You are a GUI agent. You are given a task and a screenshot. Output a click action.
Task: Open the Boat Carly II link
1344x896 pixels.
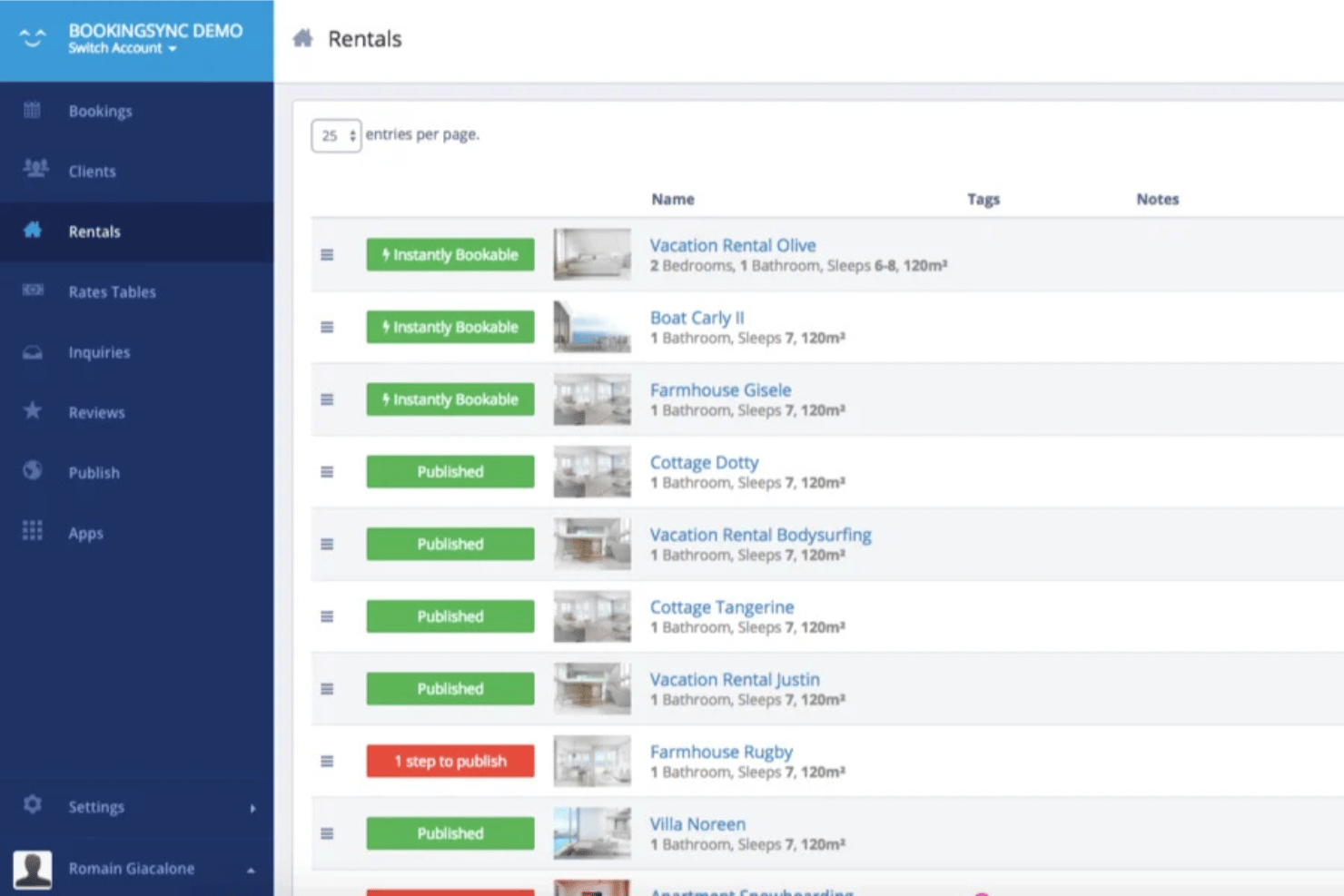coord(697,318)
